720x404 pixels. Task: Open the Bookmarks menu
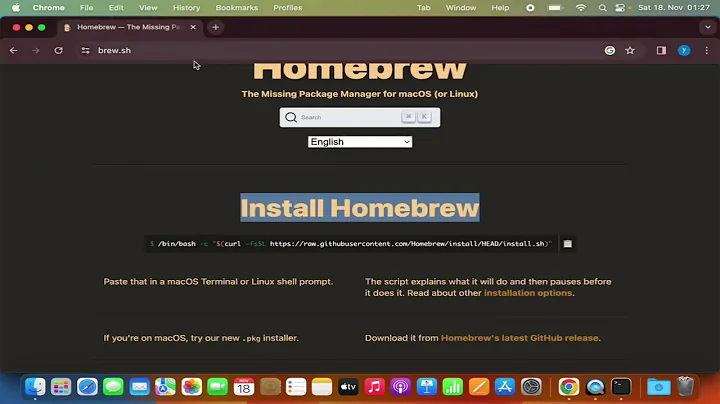click(236, 8)
